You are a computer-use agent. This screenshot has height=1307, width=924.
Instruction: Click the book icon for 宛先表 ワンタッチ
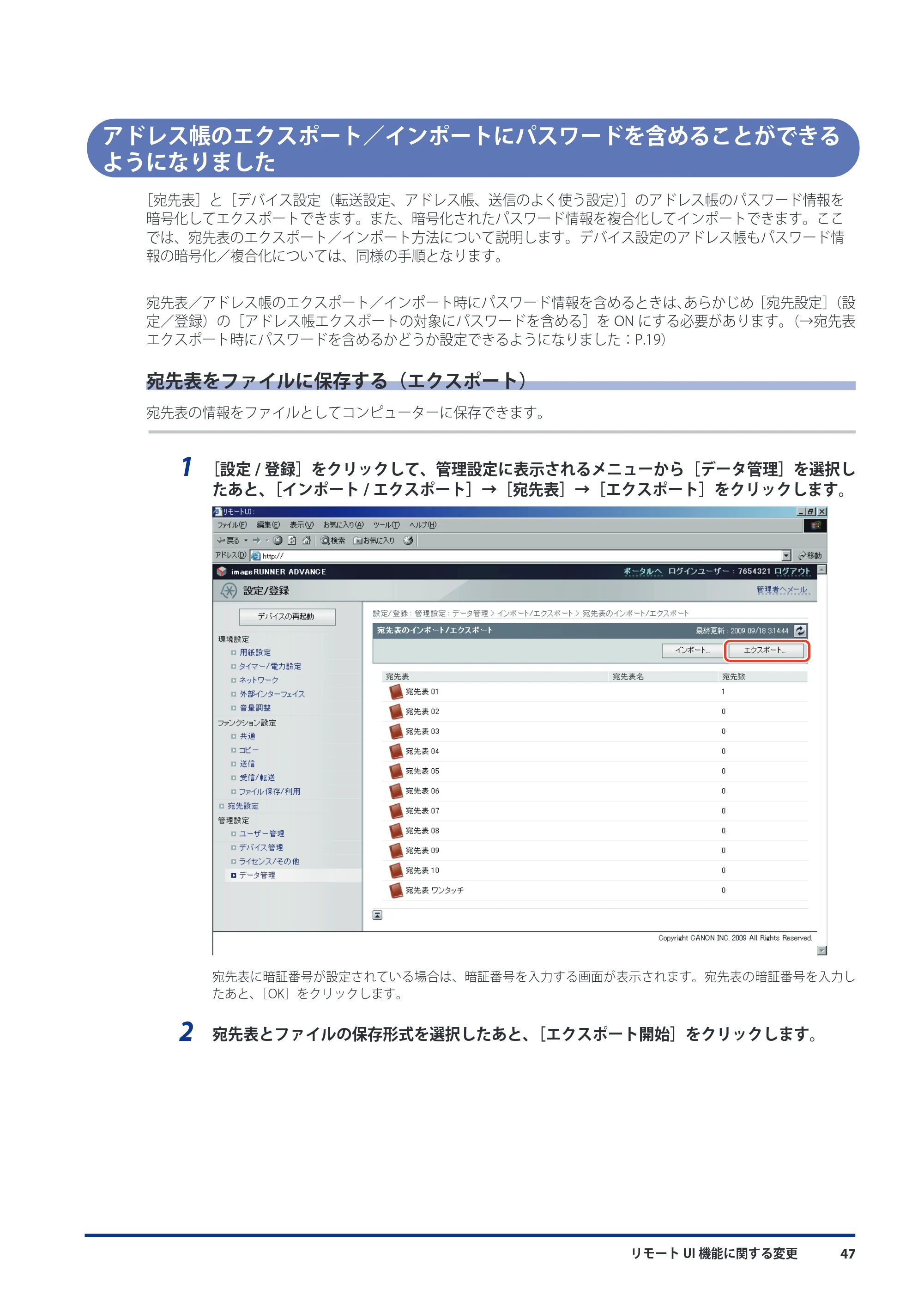pyautogui.click(x=396, y=891)
